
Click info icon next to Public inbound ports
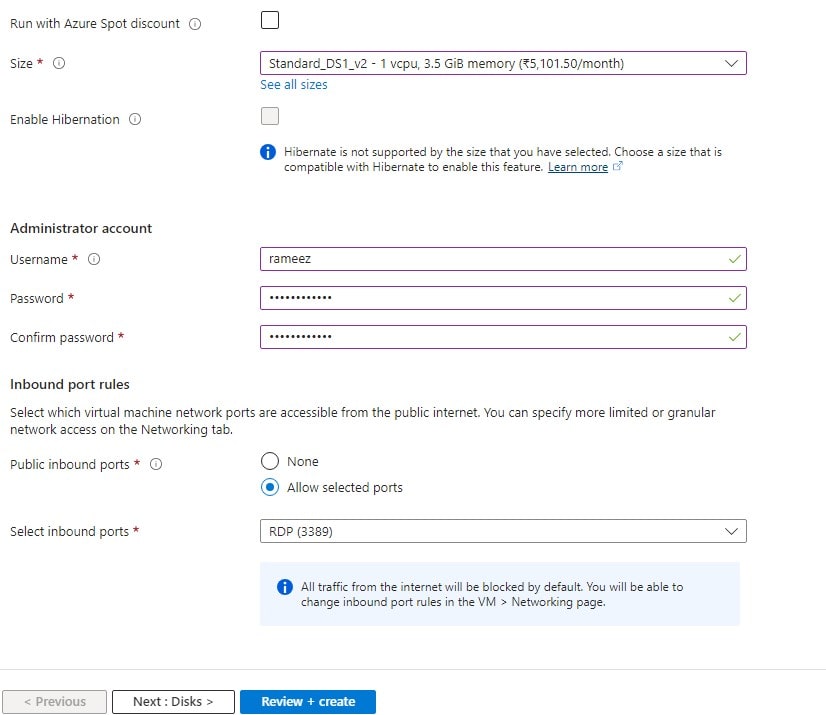(156, 464)
